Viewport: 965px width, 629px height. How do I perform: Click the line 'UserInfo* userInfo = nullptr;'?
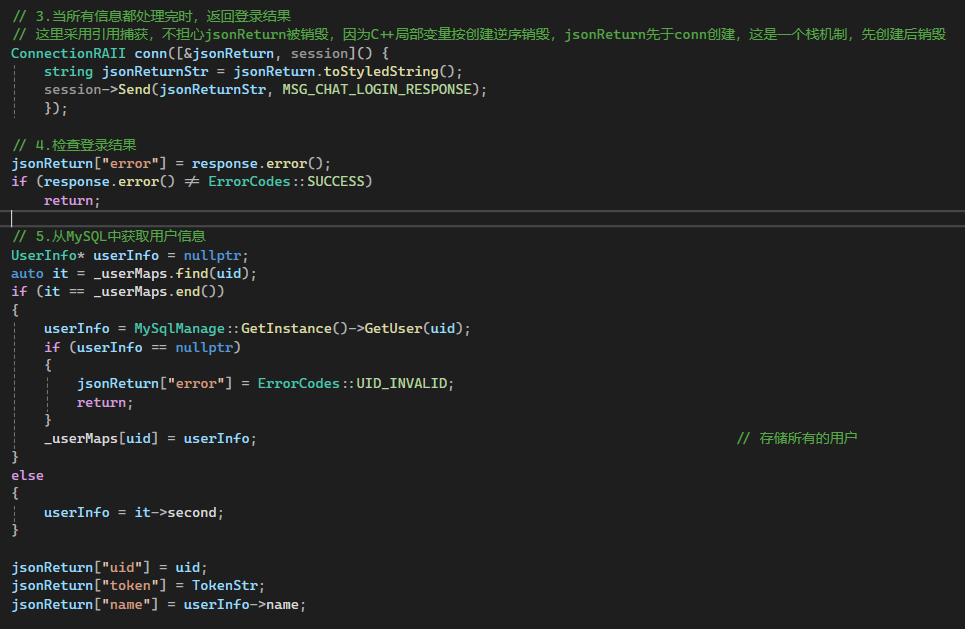[130, 255]
